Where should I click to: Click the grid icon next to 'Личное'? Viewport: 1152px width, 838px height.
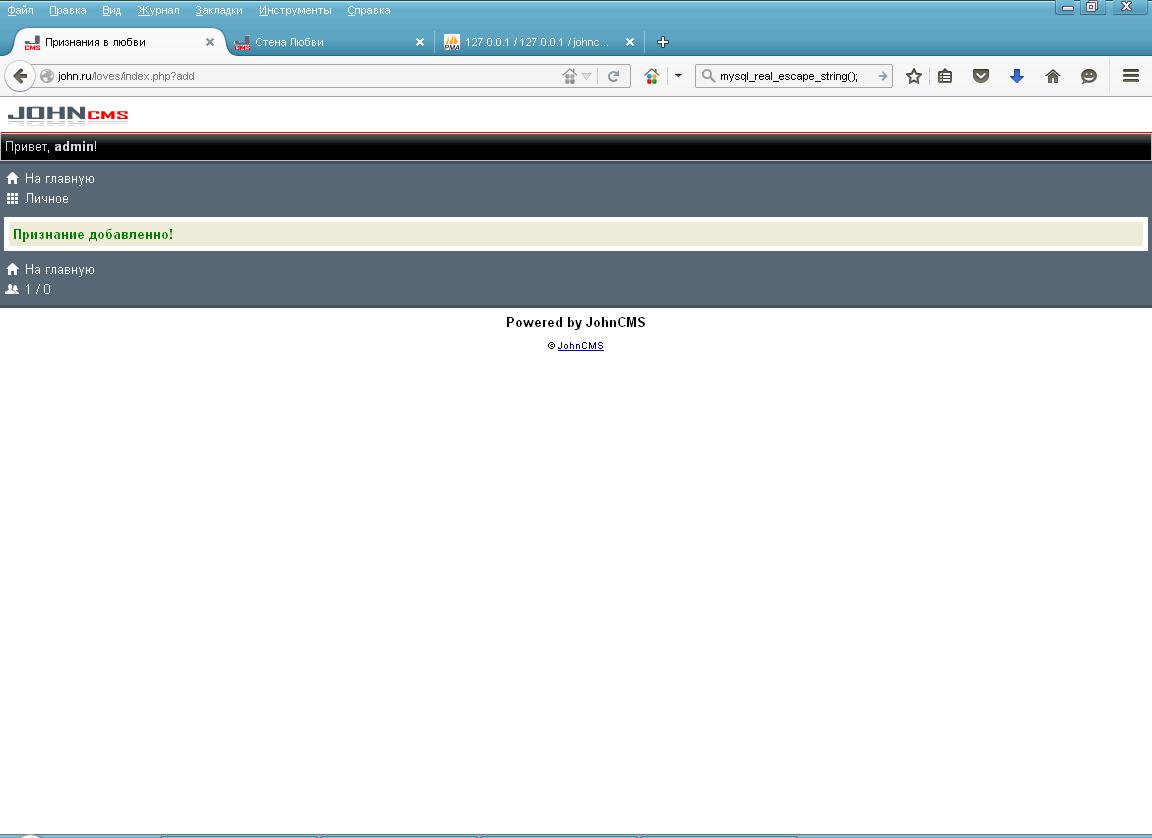coord(12,198)
